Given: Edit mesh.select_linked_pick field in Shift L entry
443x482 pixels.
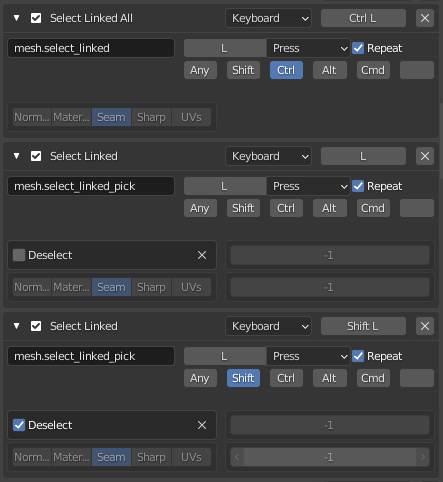Looking at the screenshot, I should click(x=91, y=356).
